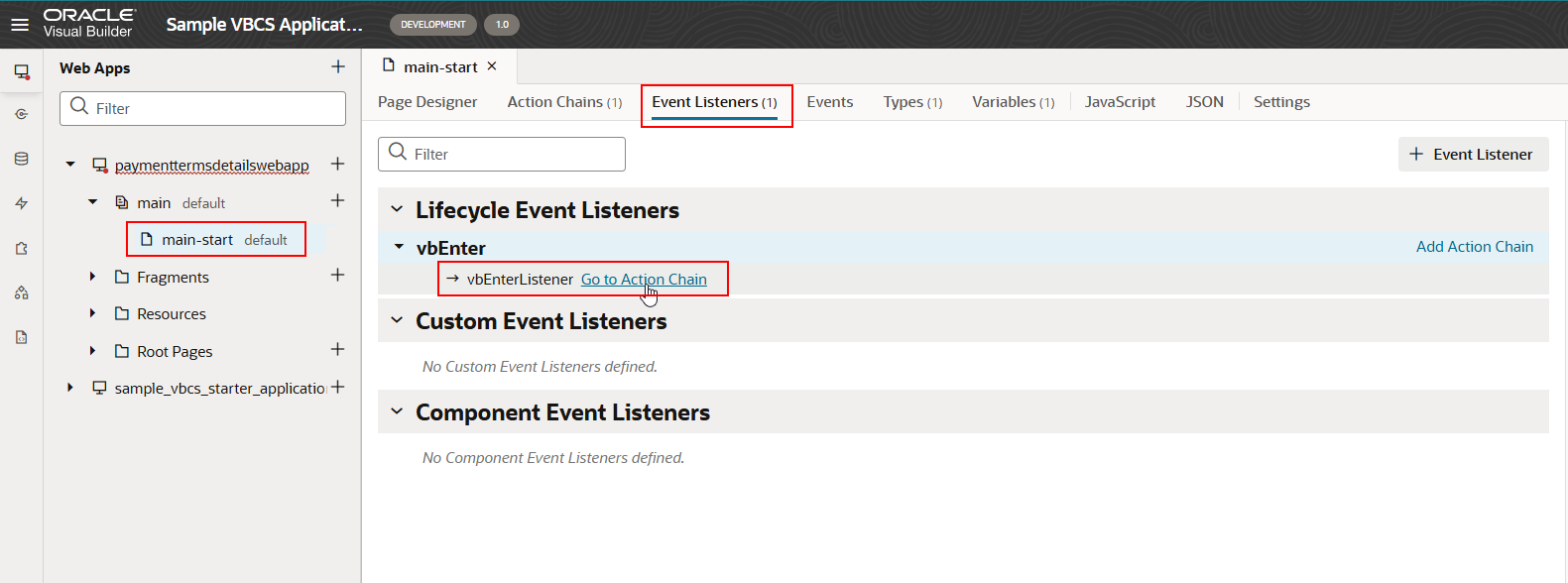This screenshot has width=1568, height=583.
Task: Select the Resources tree item
Action: coord(172,313)
